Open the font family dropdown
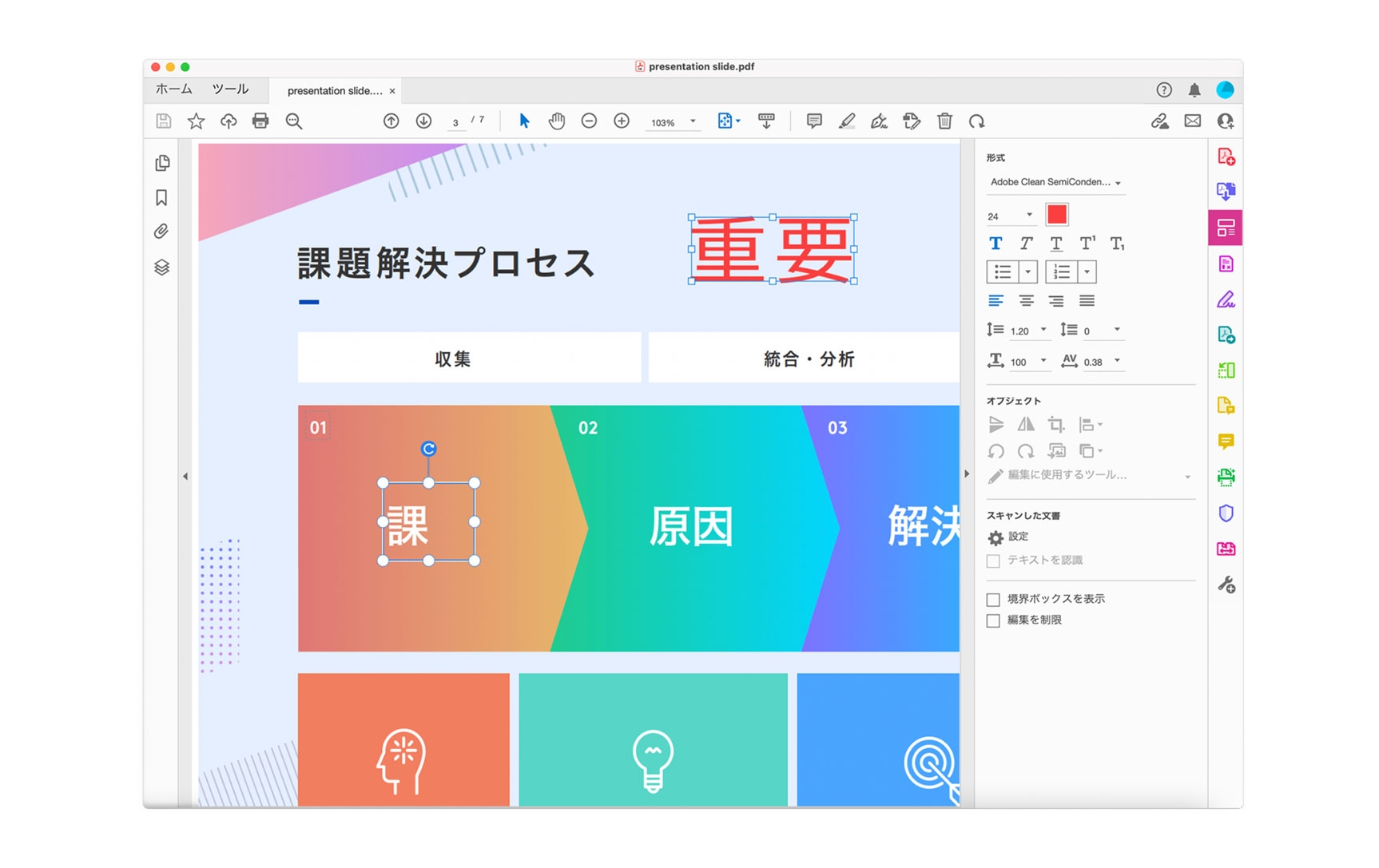The width and height of the screenshot is (1379, 868). pos(1056,182)
